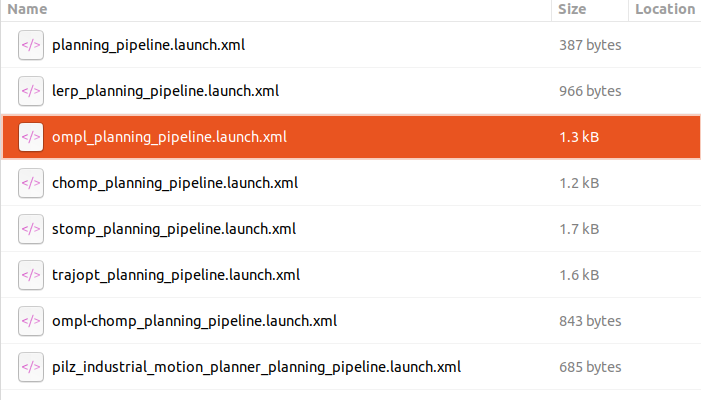Select chomp_planning_pipeline.launch.xml file name
The height and width of the screenshot is (400, 701).
tap(174, 183)
